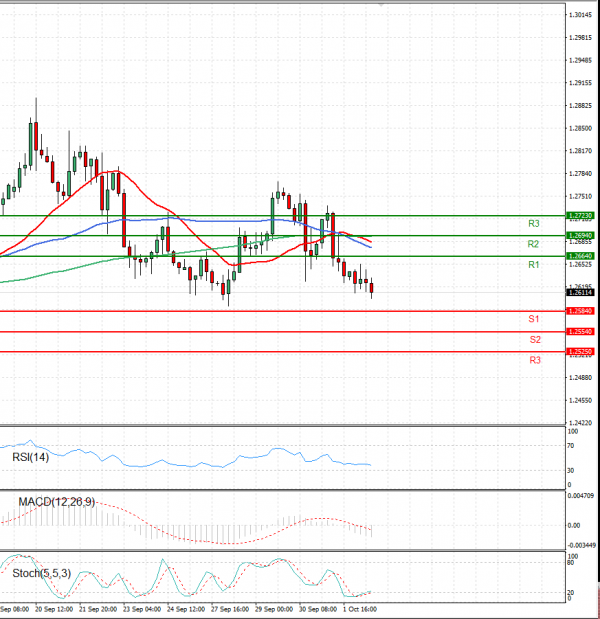Screen dimensions: 600x619
Task: Click the green 1.26640 price tag
Action: tap(580, 256)
